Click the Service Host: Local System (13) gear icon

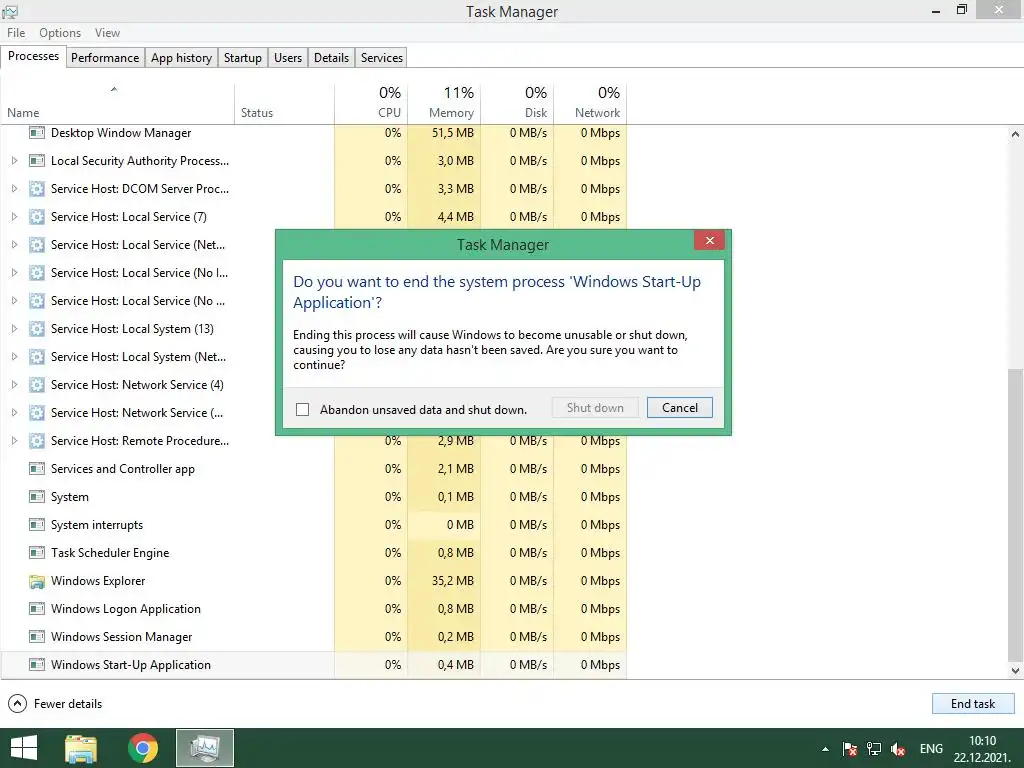(x=37, y=328)
